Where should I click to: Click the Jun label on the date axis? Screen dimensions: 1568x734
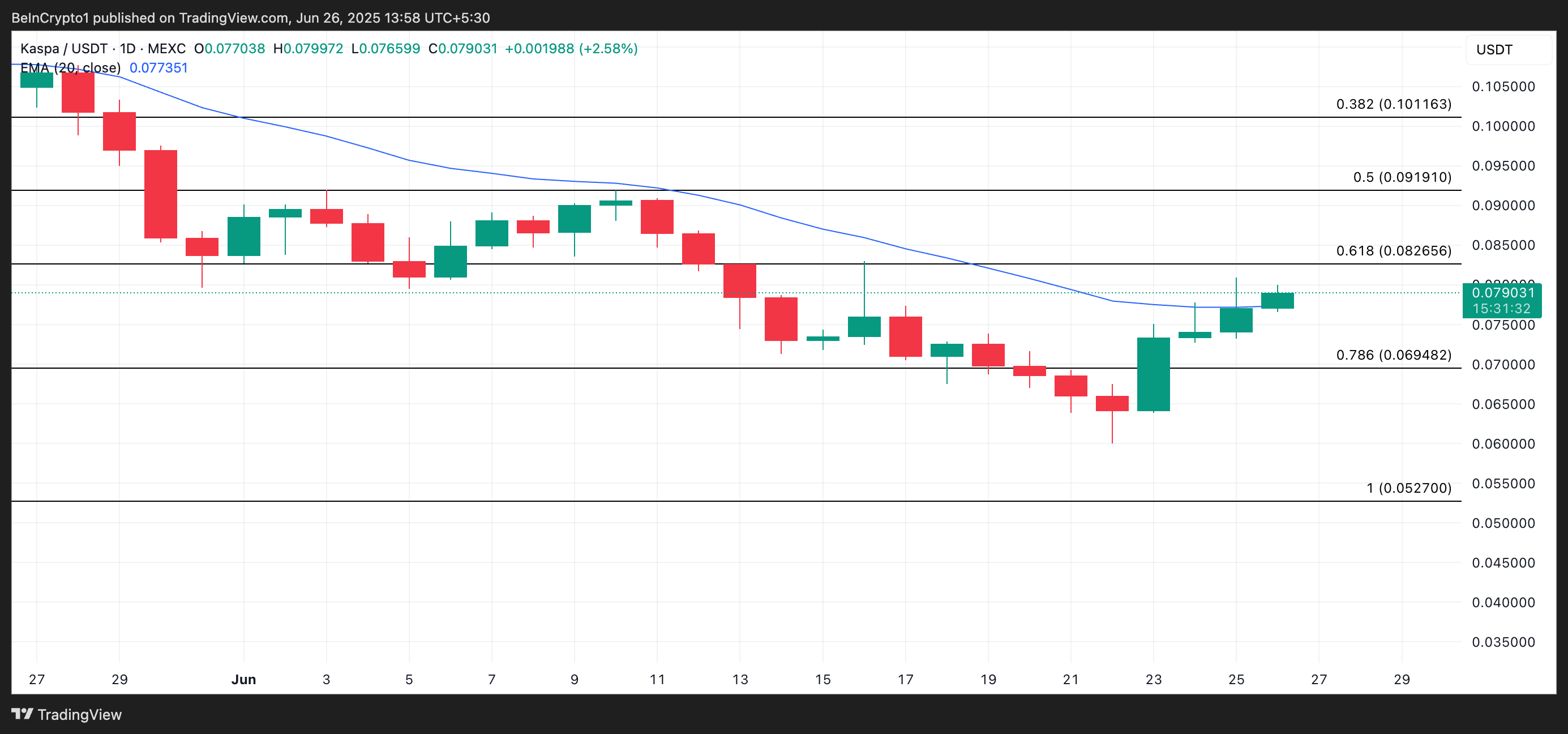click(x=245, y=680)
